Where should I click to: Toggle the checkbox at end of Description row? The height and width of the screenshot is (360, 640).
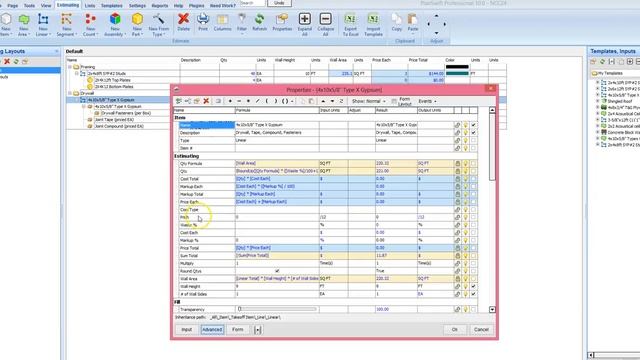[x=473, y=133]
